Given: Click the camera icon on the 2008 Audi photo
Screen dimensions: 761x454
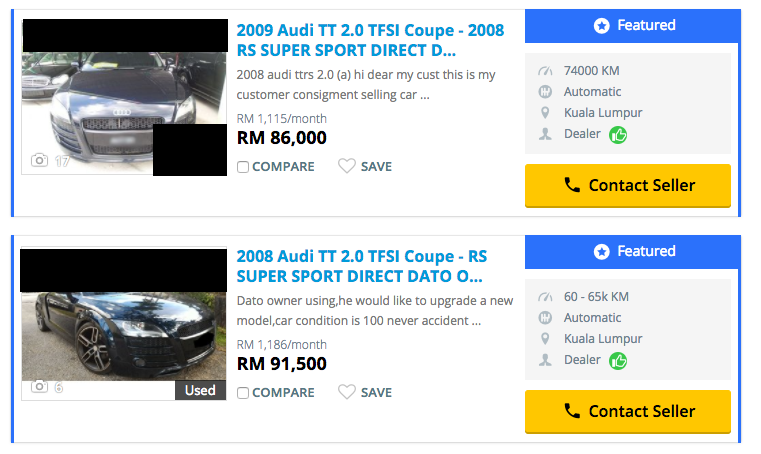Looking at the screenshot, I should pos(40,386).
